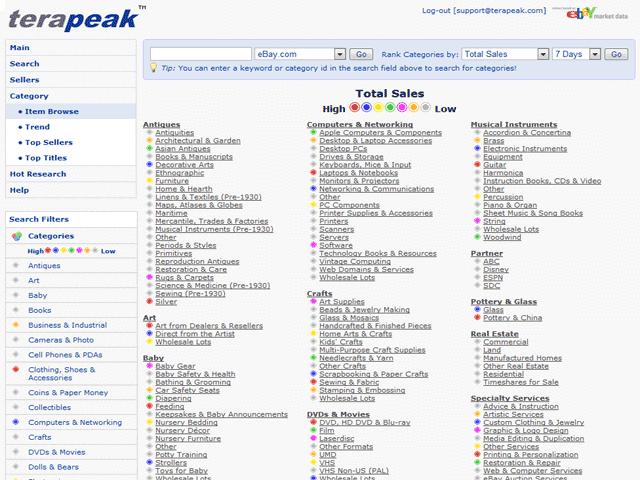
Task: Select the Category menu item
Action: (71, 96)
